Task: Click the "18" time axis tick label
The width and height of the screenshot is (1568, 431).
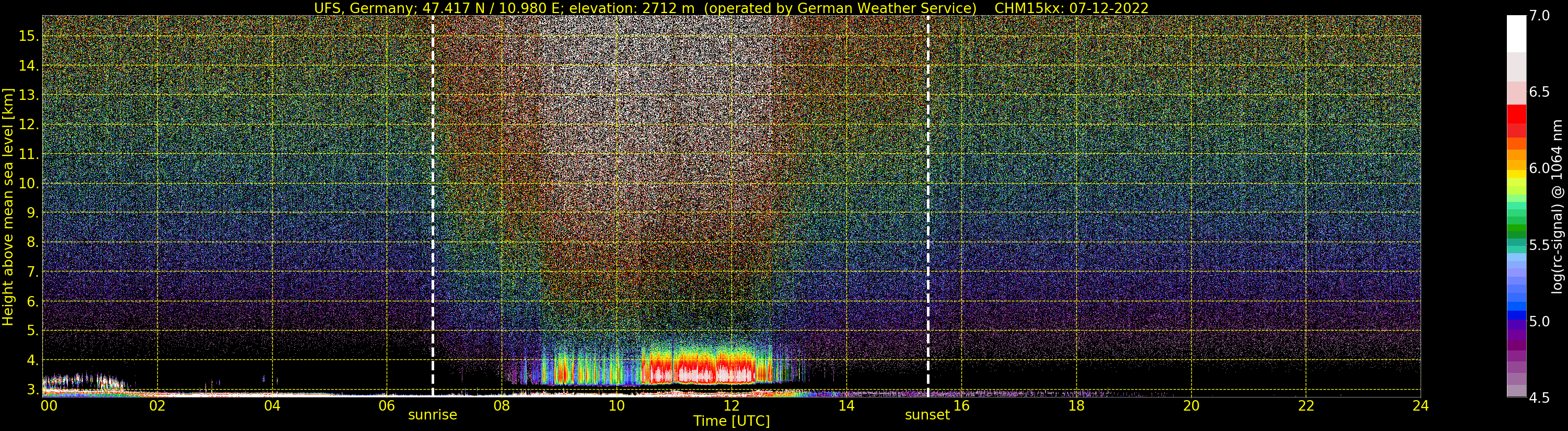Action: (1076, 405)
